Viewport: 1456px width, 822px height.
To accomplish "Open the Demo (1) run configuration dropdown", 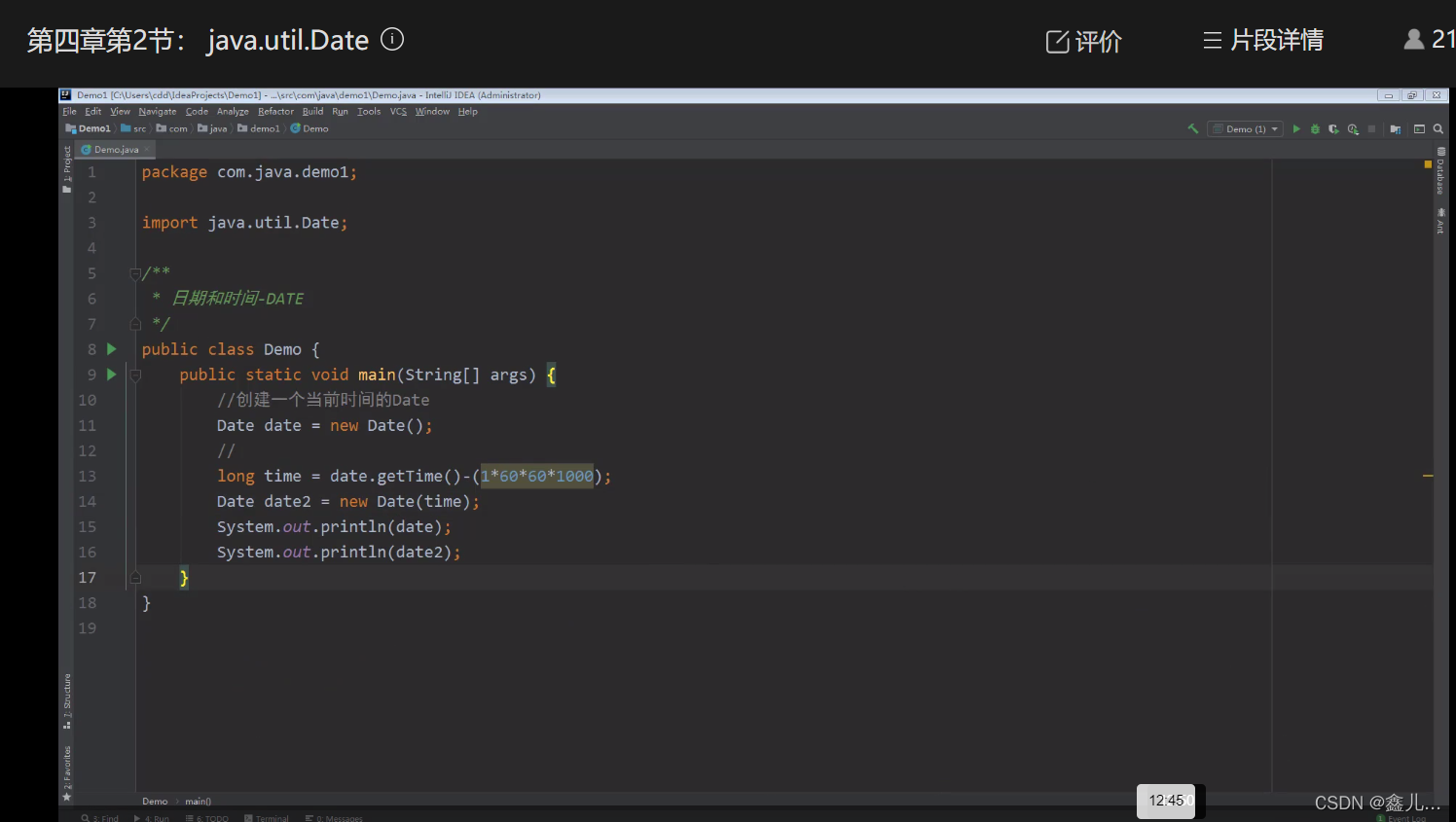I will (x=1246, y=128).
